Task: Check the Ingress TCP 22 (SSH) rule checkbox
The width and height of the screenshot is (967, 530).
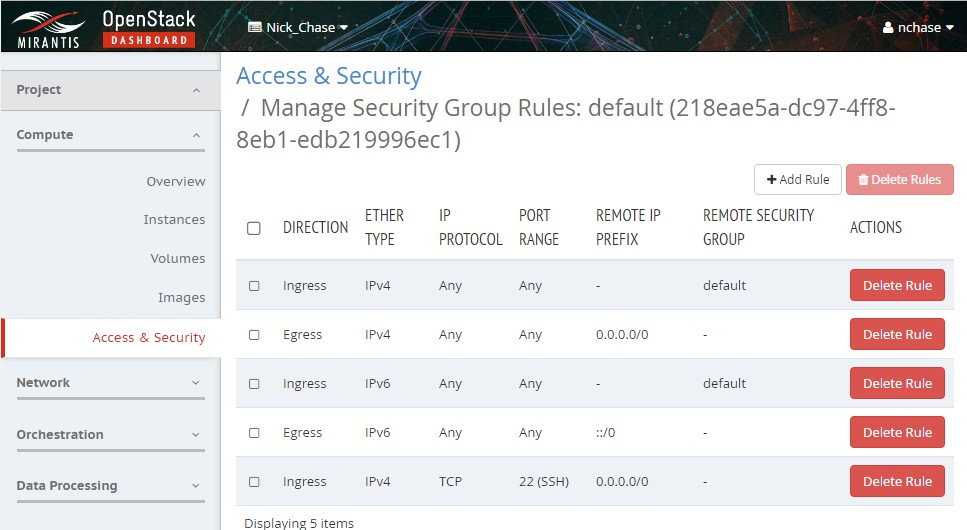Action: pos(254,482)
